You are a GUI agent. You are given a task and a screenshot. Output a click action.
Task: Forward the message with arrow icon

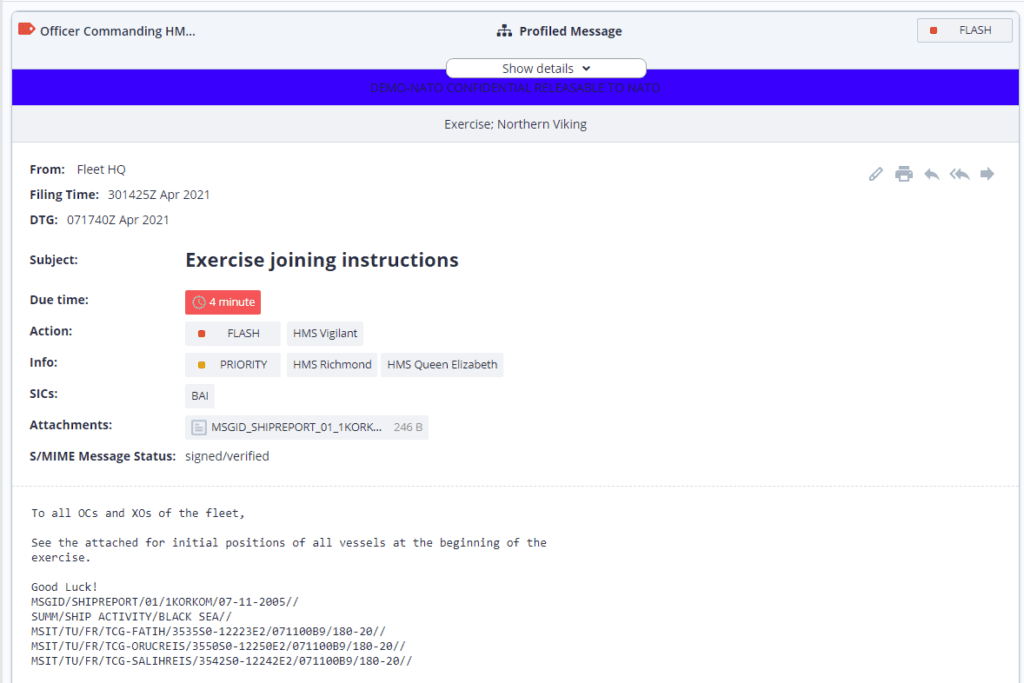tap(987, 174)
